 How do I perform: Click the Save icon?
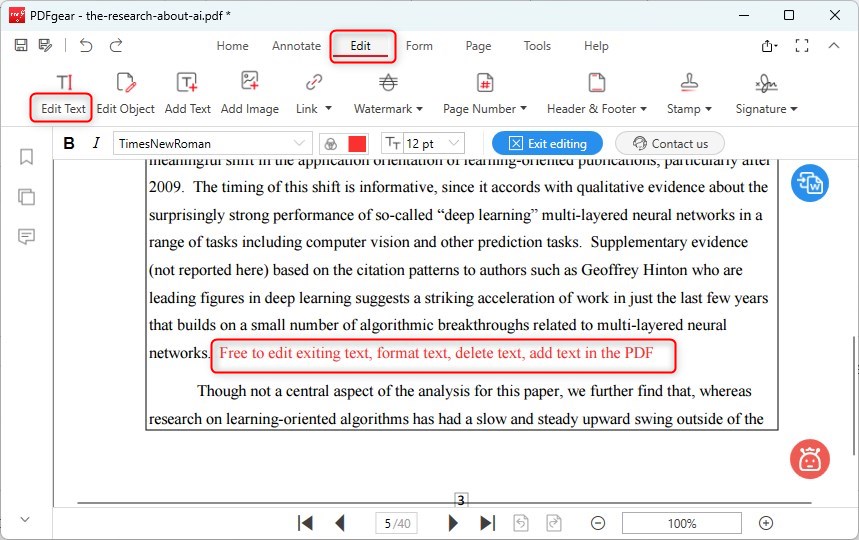(21, 45)
